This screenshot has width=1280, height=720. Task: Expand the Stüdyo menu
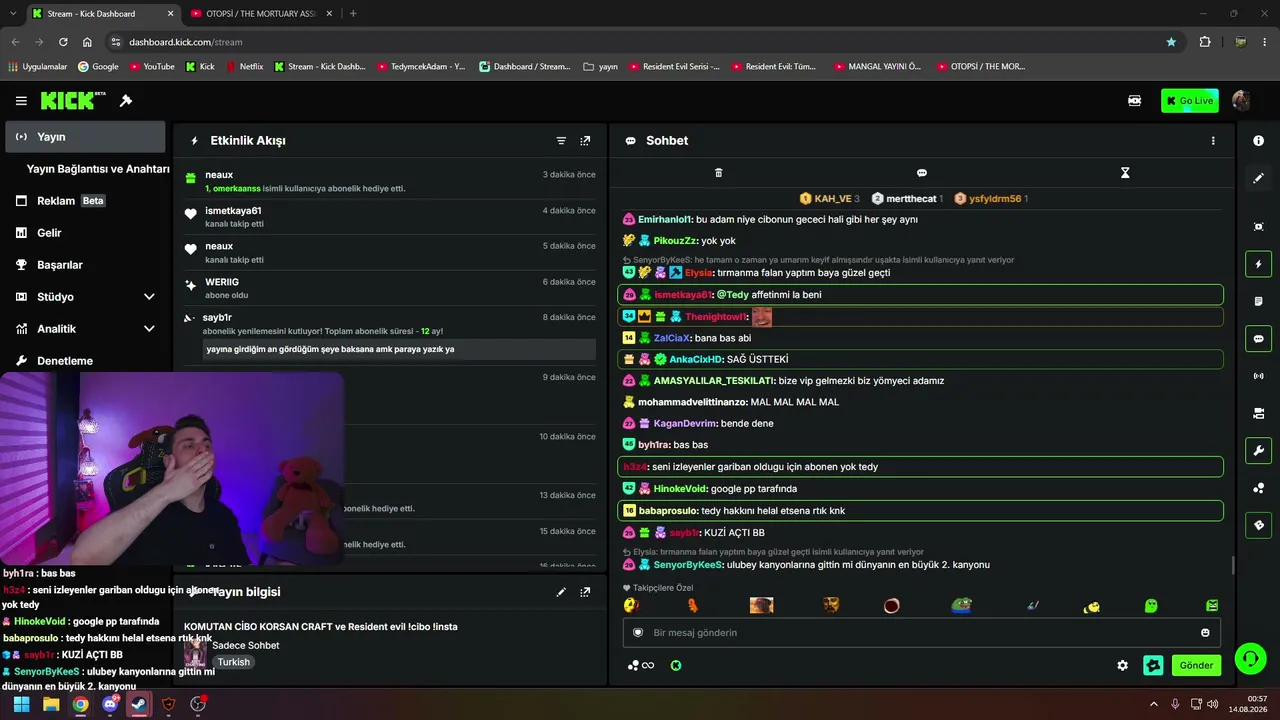tap(85, 297)
